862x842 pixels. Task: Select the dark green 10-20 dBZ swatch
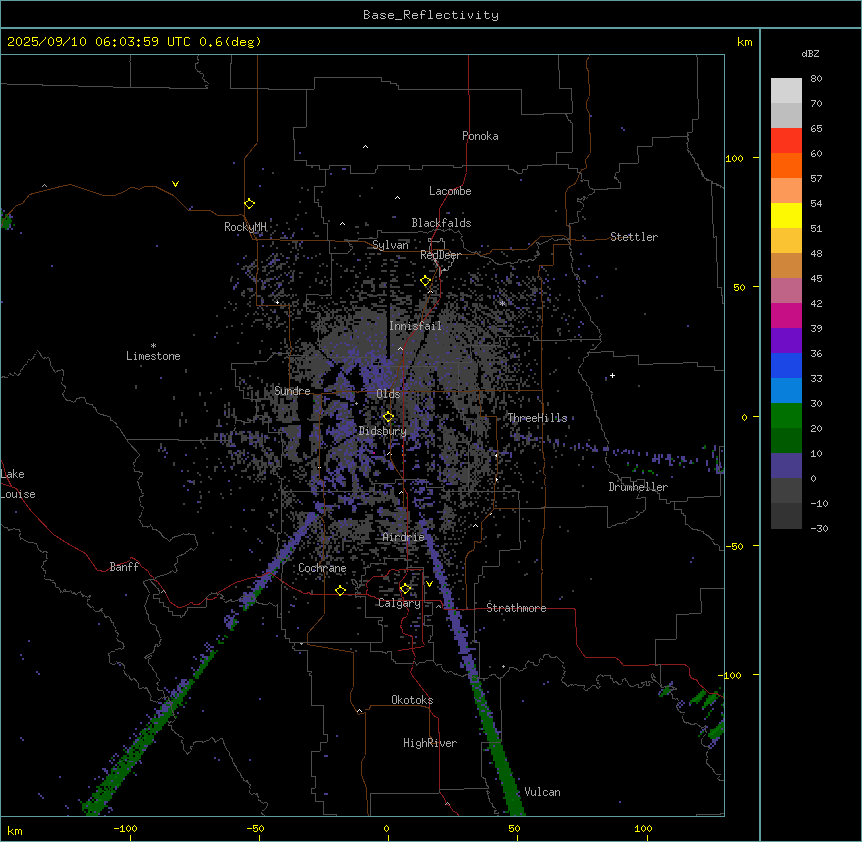[786, 440]
